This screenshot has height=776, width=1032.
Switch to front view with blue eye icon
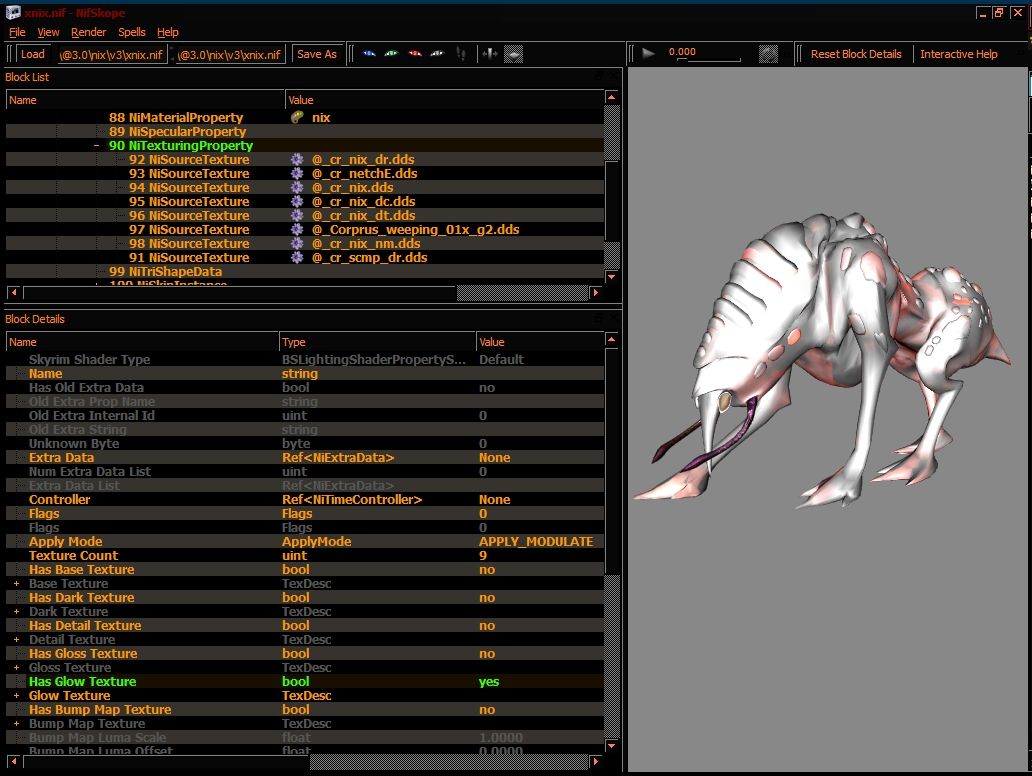click(x=369, y=54)
